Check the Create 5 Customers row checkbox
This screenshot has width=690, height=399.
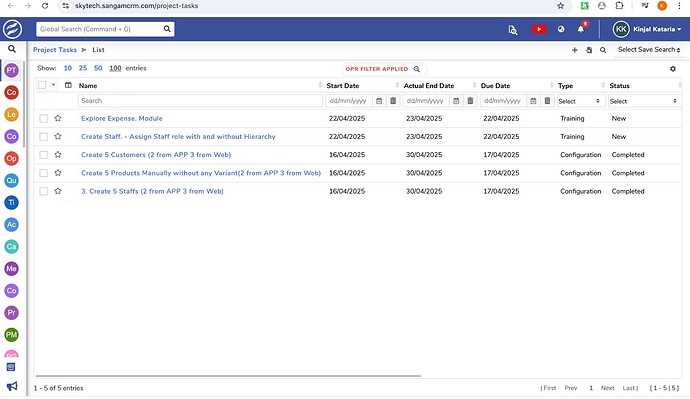43,155
